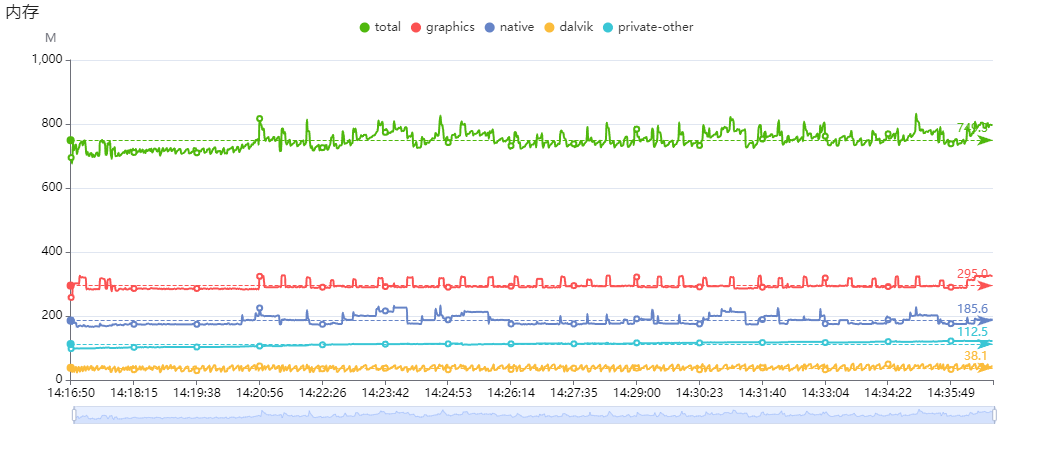The height and width of the screenshot is (450, 1053).
Task: Click the green total legend icon
Action: click(x=364, y=27)
